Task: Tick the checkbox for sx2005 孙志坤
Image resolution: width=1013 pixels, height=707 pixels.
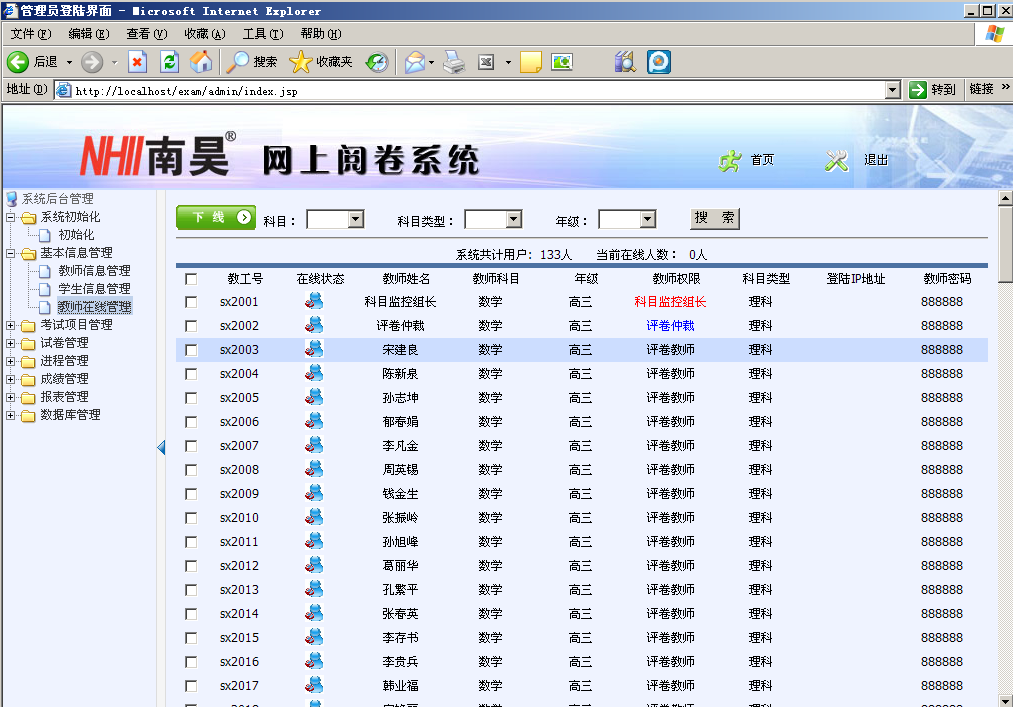Action: (x=191, y=398)
